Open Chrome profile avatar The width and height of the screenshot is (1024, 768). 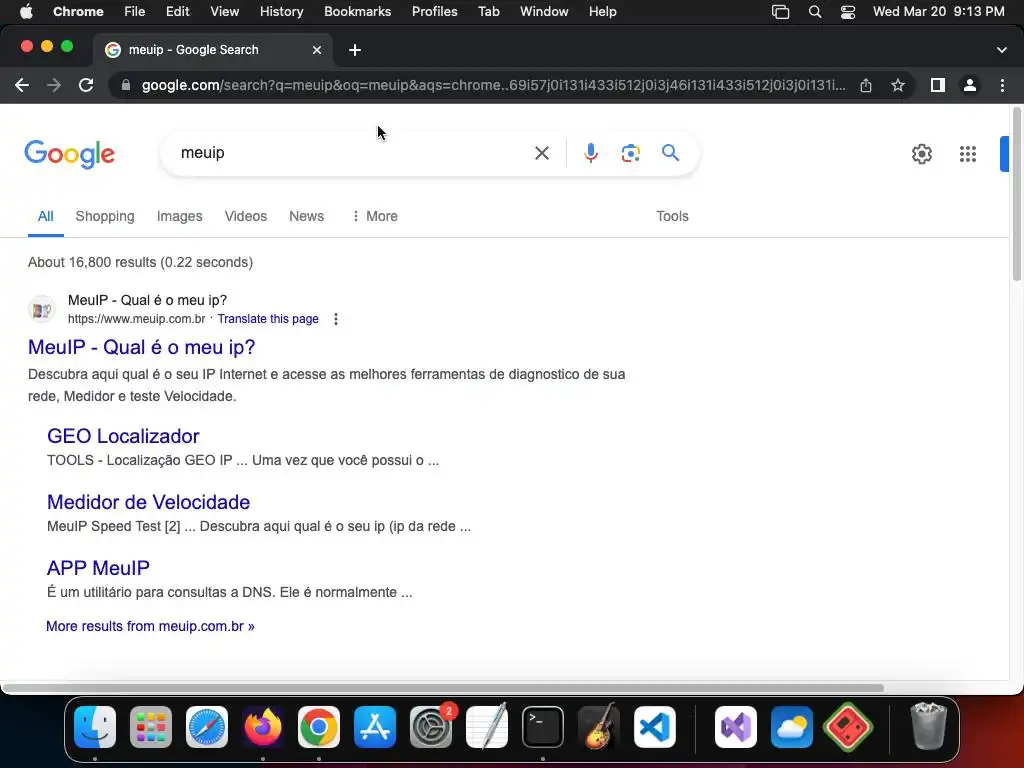[970, 86]
